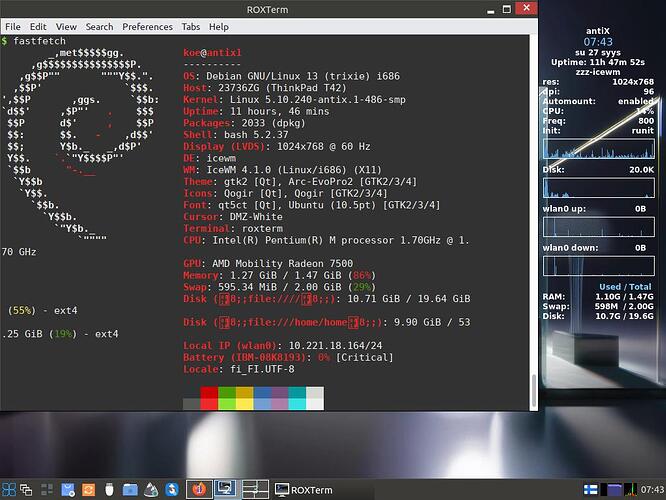Switch to workspace 3 in the pager

point(255,489)
